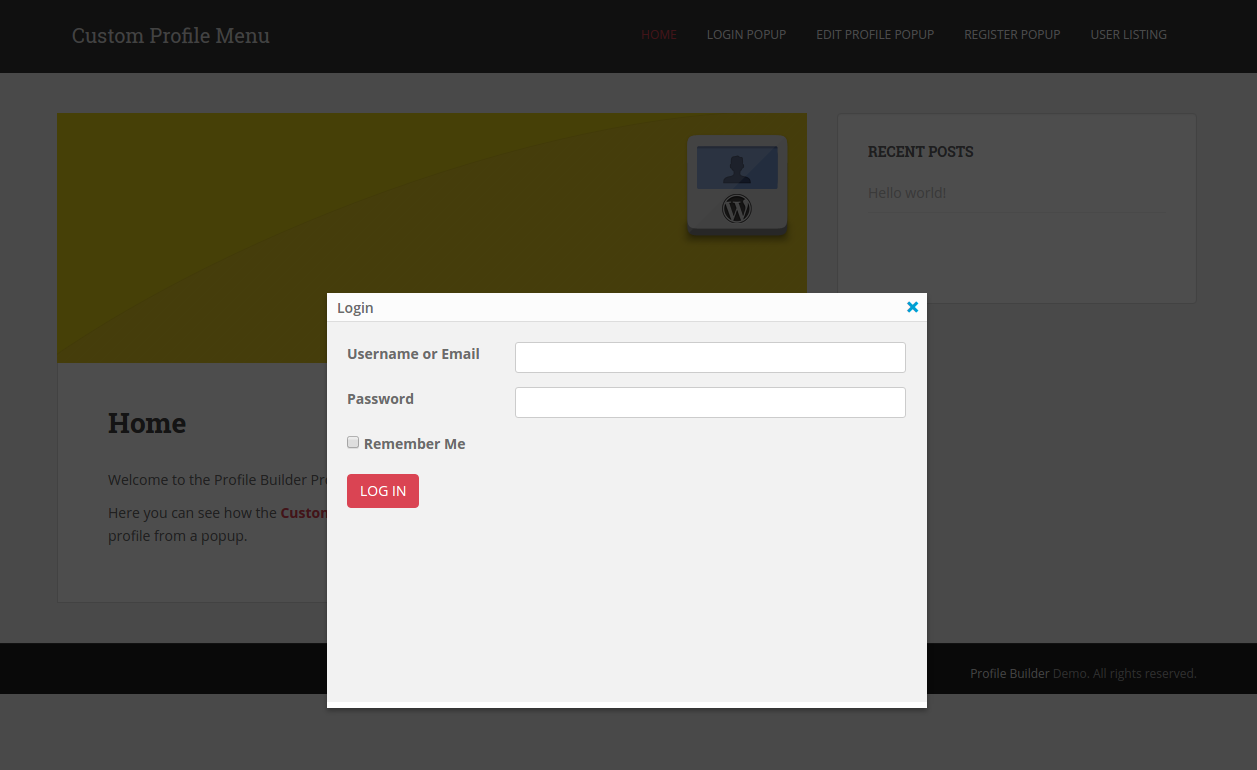
Task: Click the Username or Email field label
Action: click(413, 354)
